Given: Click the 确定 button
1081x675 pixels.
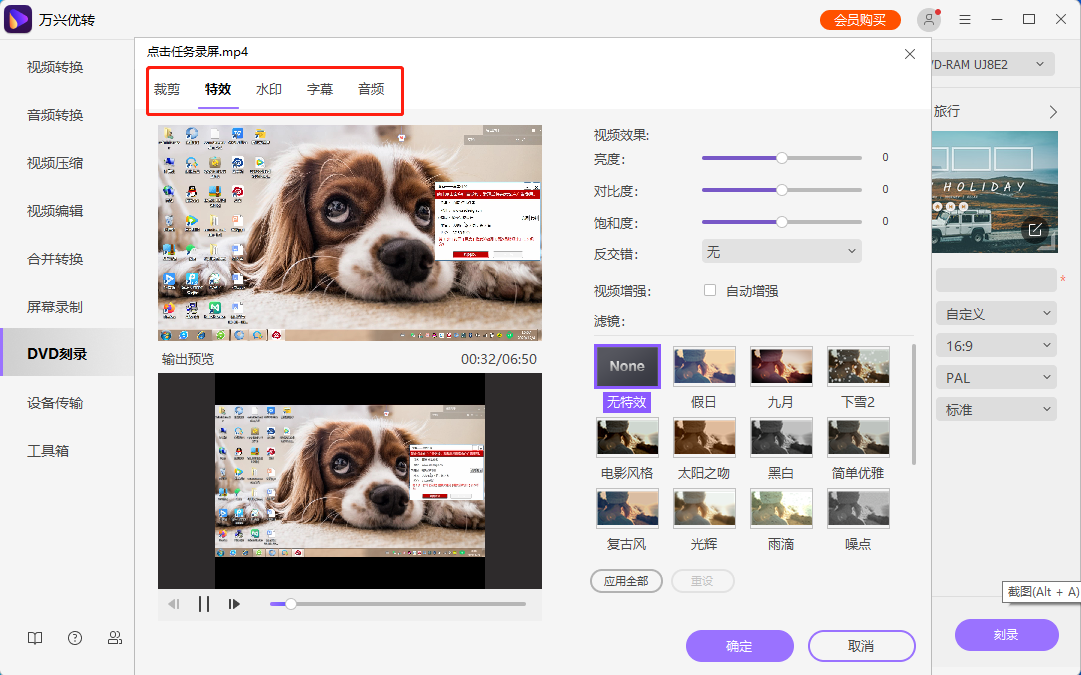Looking at the screenshot, I should pyautogui.click(x=739, y=646).
